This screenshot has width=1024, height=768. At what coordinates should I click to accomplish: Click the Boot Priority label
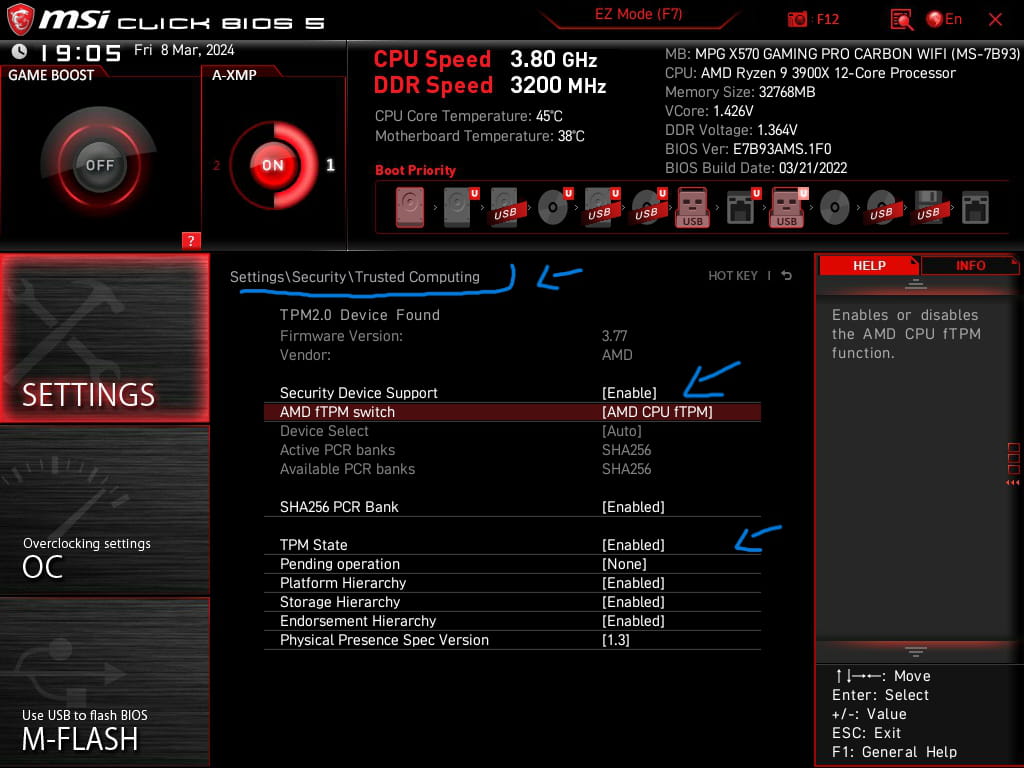pyautogui.click(x=415, y=170)
